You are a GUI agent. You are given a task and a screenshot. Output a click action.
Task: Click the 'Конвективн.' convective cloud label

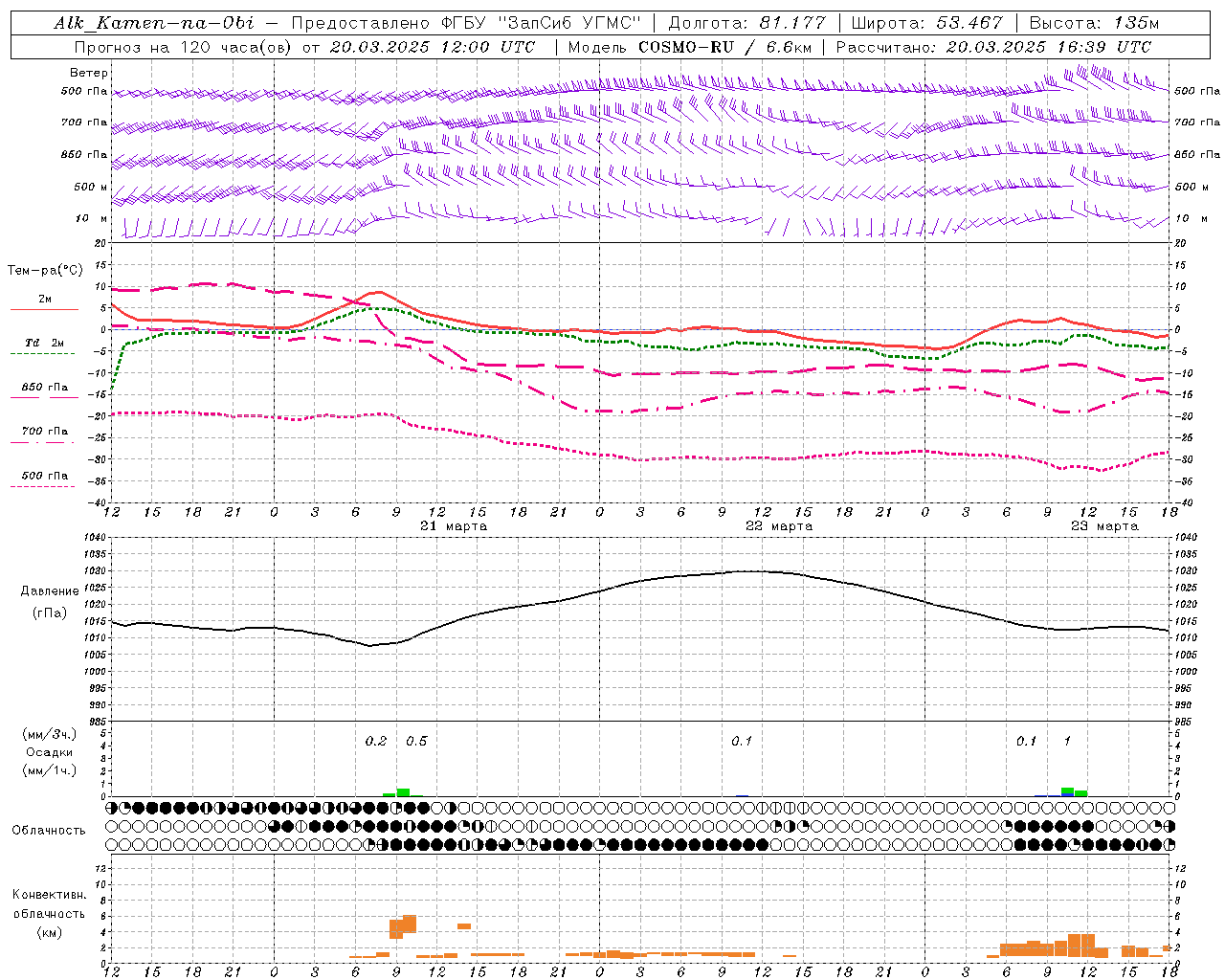[49, 895]
